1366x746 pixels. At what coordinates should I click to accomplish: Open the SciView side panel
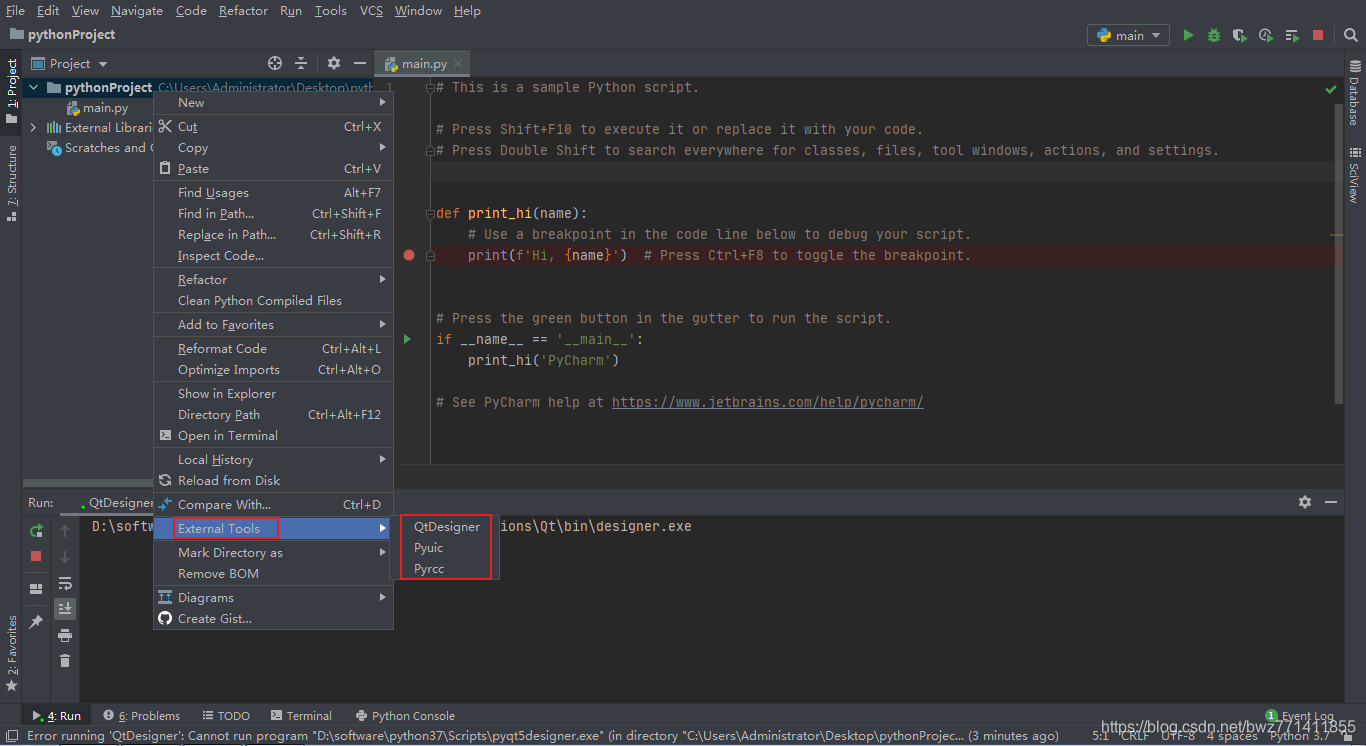[x=1354, y=175]
